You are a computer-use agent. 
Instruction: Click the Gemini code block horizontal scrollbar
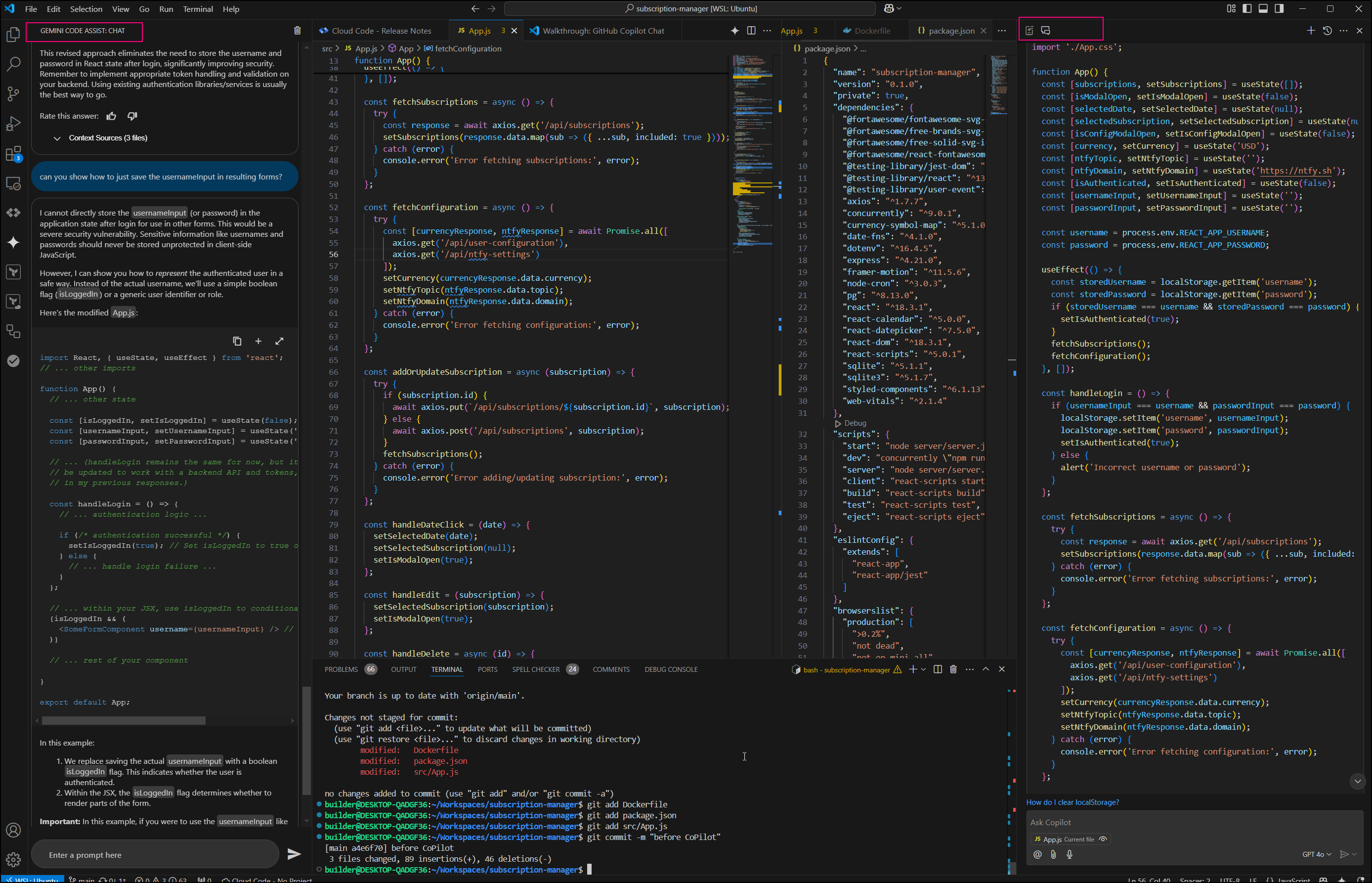point(123,720)
